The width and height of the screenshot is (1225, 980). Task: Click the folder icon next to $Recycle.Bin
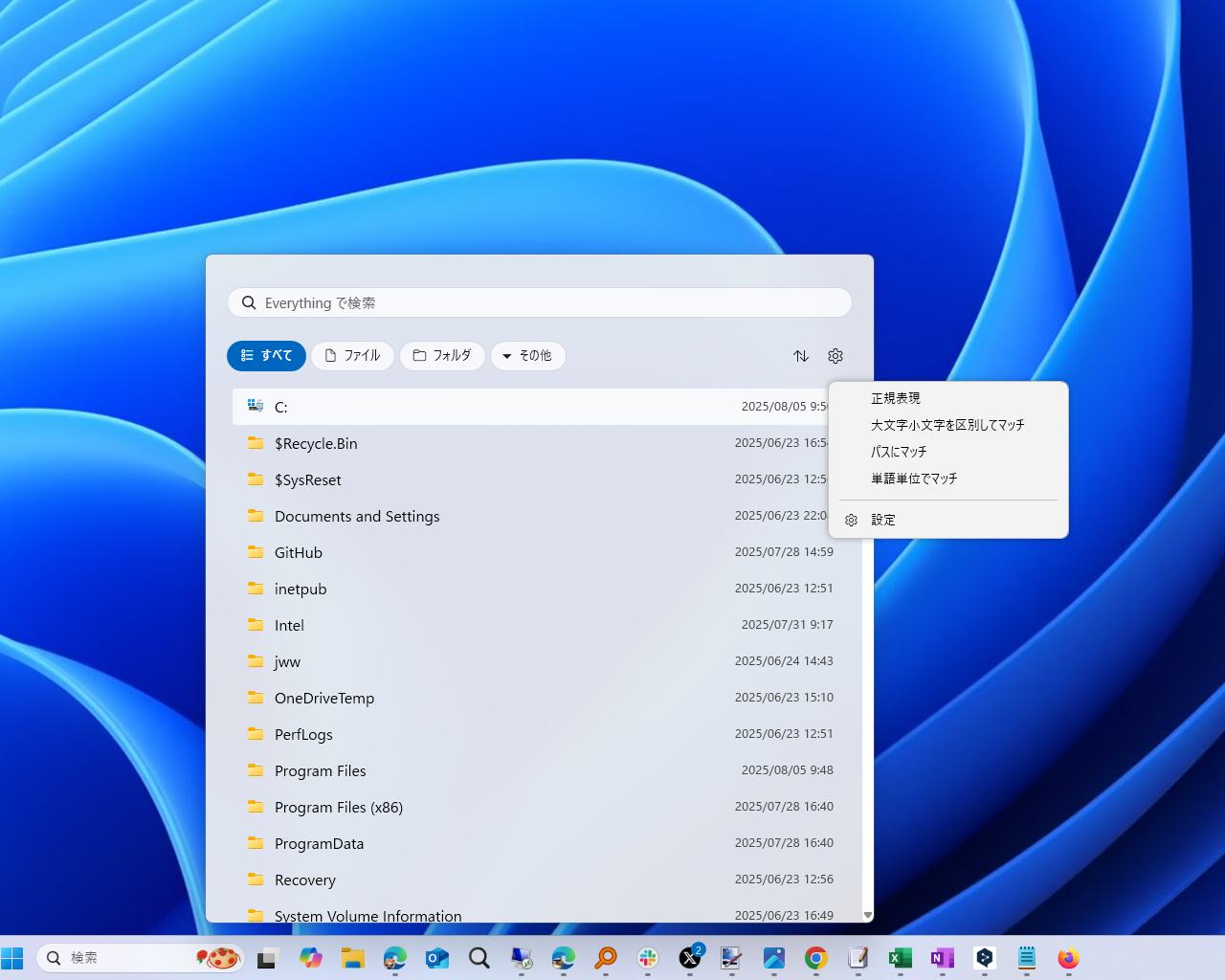255,443
